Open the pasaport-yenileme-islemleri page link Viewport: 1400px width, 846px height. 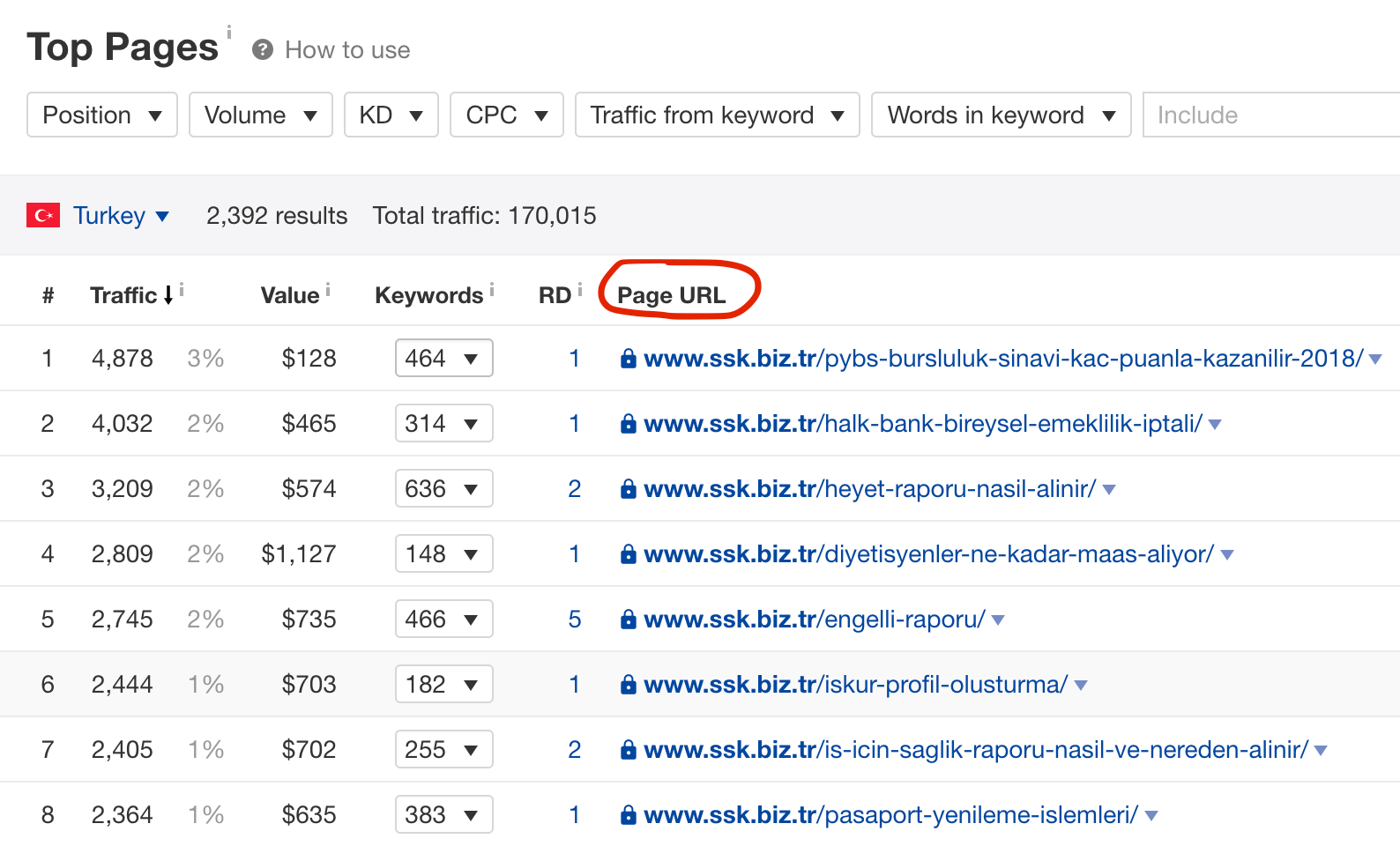coord(891,814)
